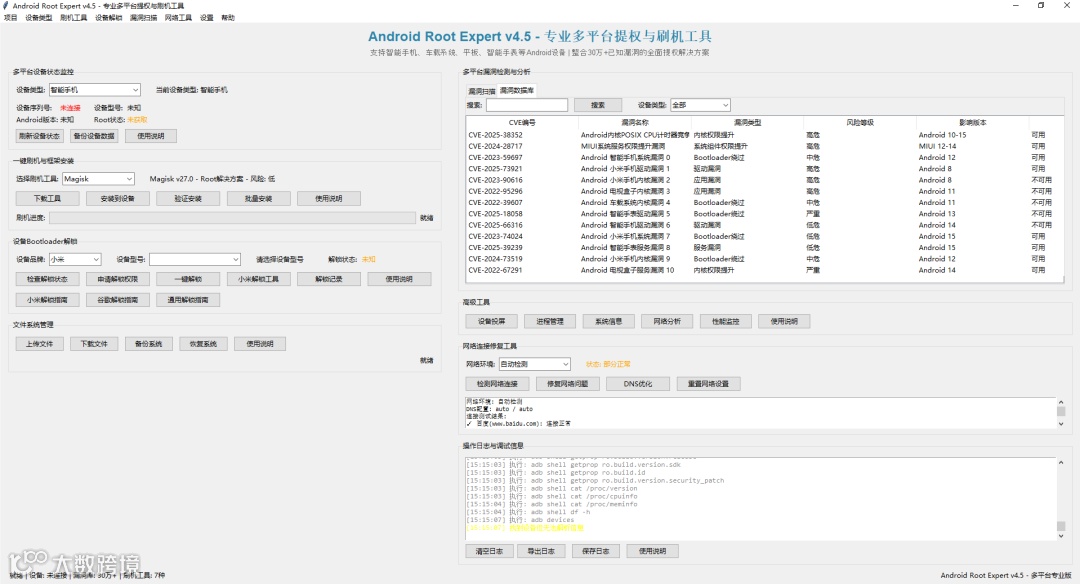Open 使用说明 next to 批量安装
The image size is (1080, 584).
(329, 198)
